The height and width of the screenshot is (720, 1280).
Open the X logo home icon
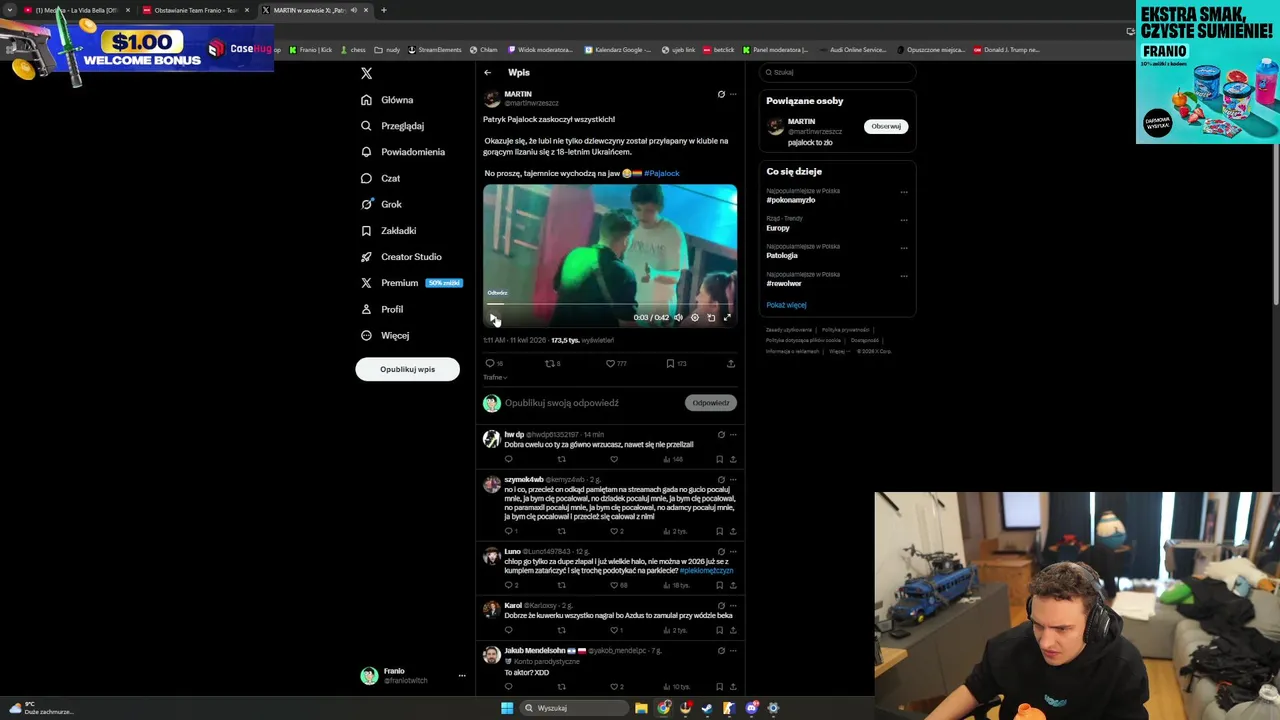tap(366, 73)
